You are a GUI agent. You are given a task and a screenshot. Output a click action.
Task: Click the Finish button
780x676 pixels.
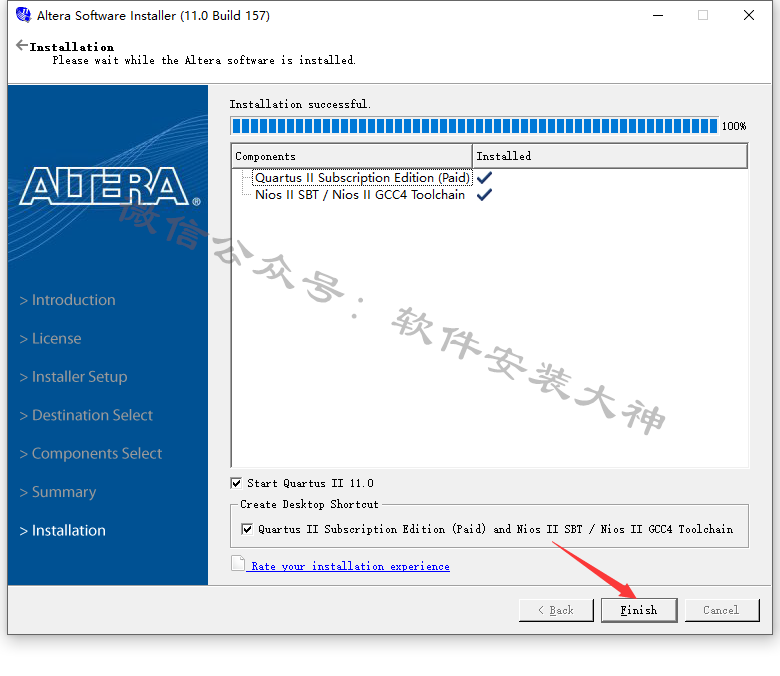pyautogui.click(x=639, y=610)
